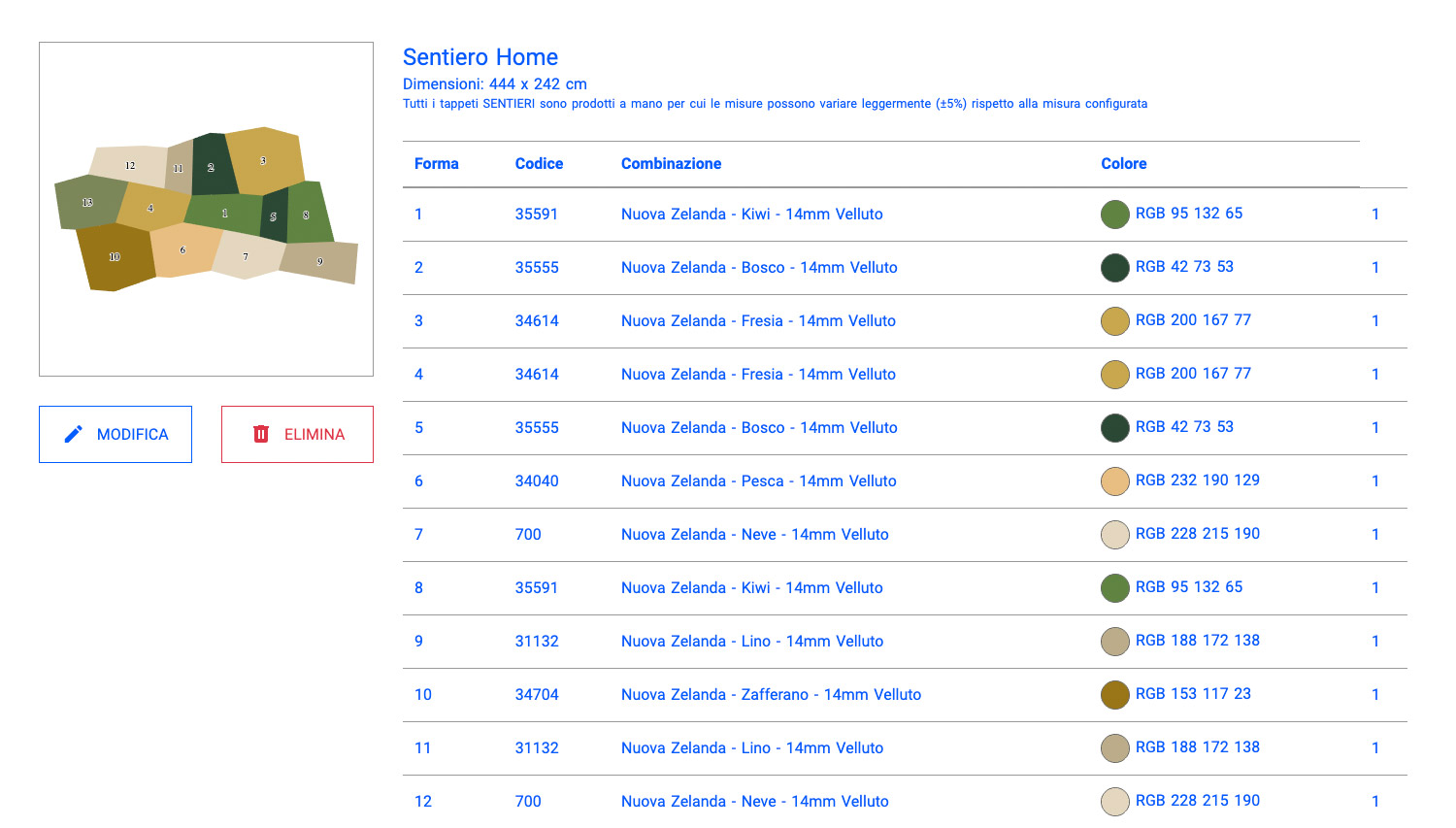1456x828 pixels.
Task: Select shape 3 in the rug preview
Action: 264,160
